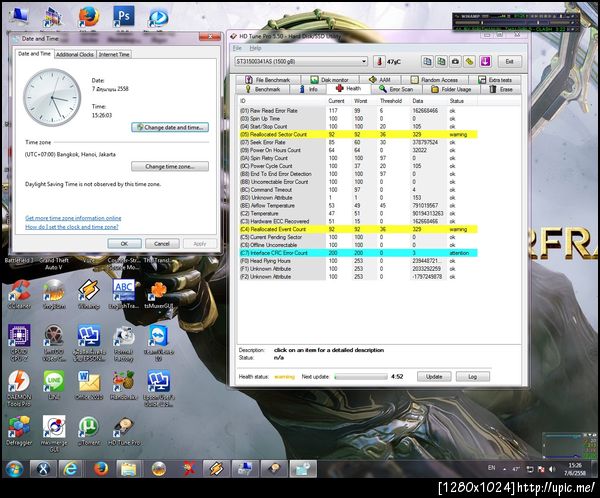Click the camera save screenshot icon
Viewport: 600px width, 498px height.
pyautogui.click(x=455, y=61)
